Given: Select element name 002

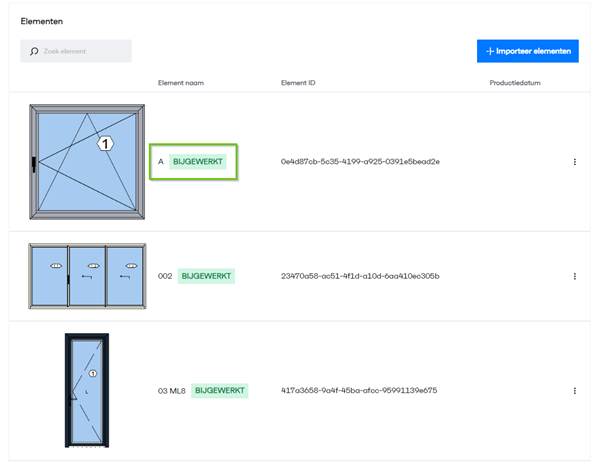Looking at the screenshot, I should (165, 276).
